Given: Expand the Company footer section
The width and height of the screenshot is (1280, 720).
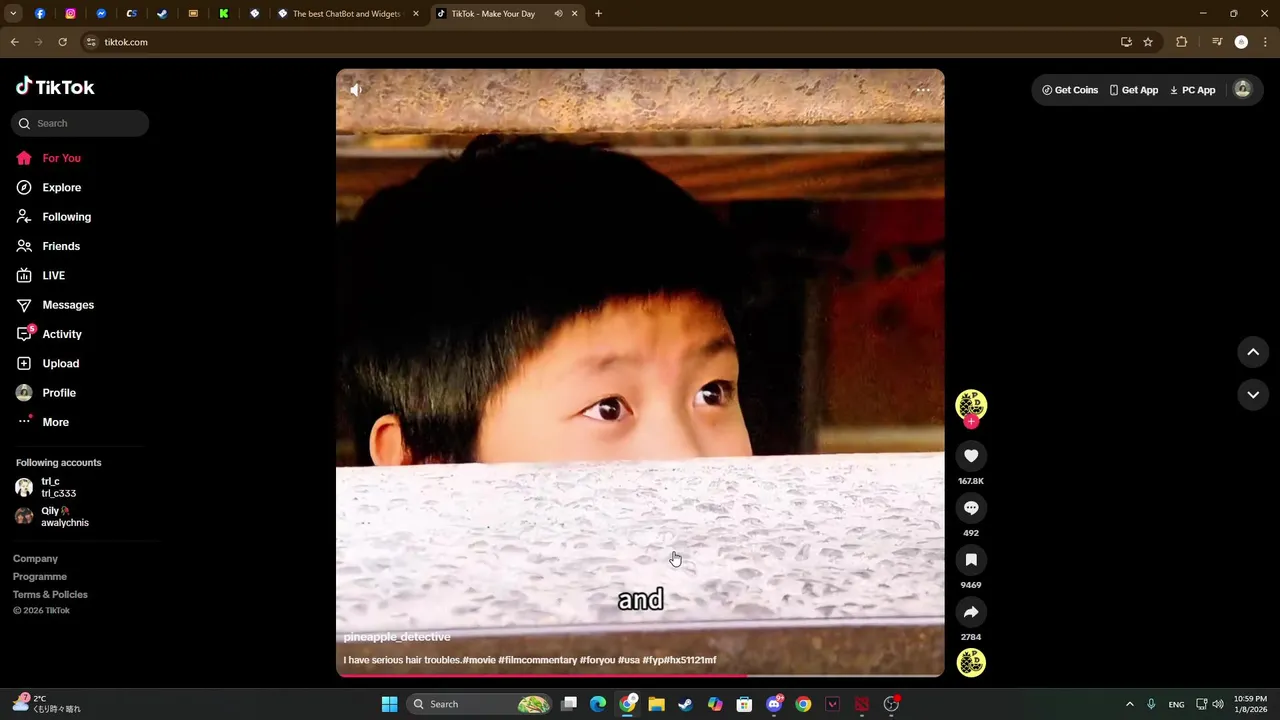Looking at the screenshot, I should (x=35, y=559).
